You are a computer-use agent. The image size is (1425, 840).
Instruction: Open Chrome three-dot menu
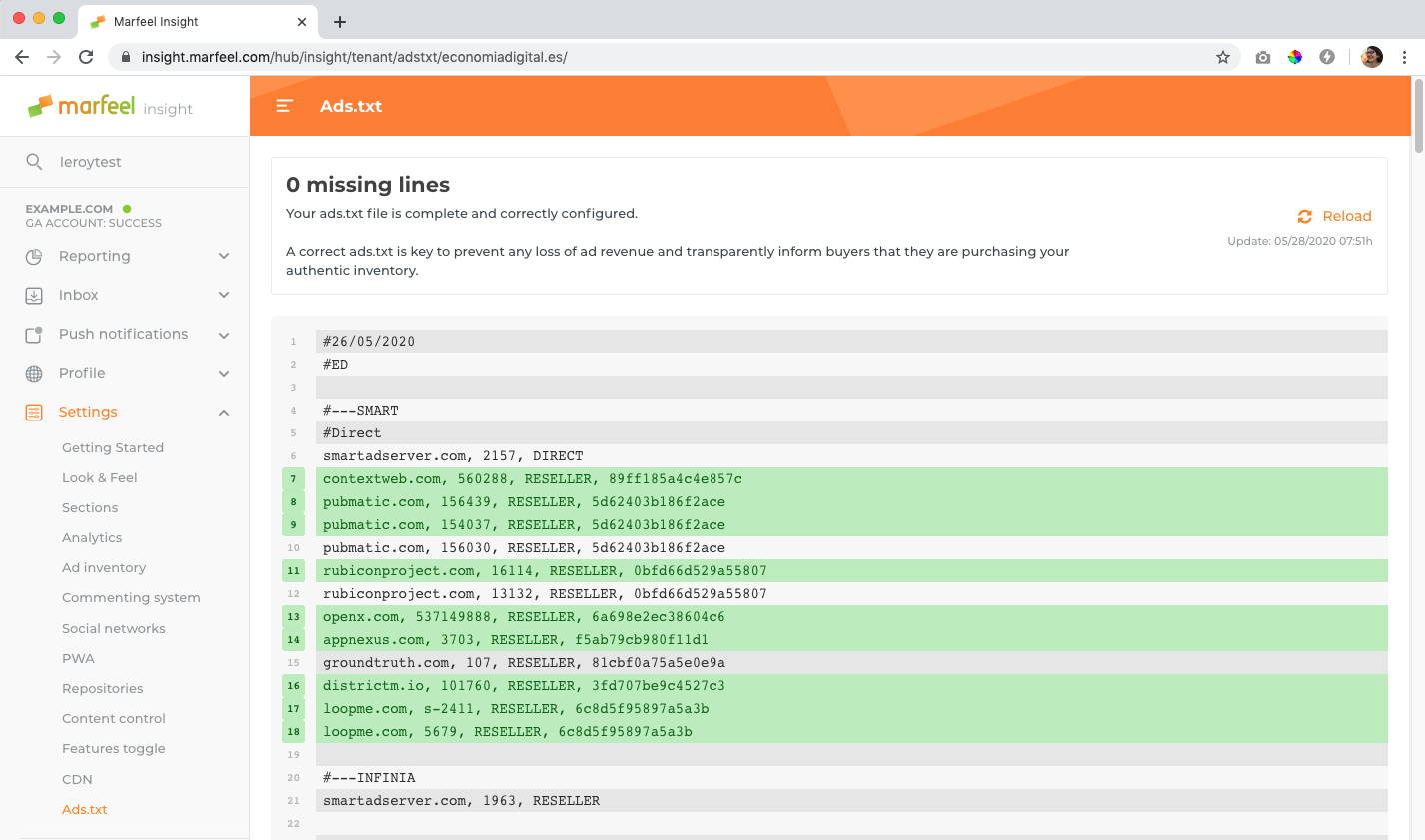pos(1404,57)
